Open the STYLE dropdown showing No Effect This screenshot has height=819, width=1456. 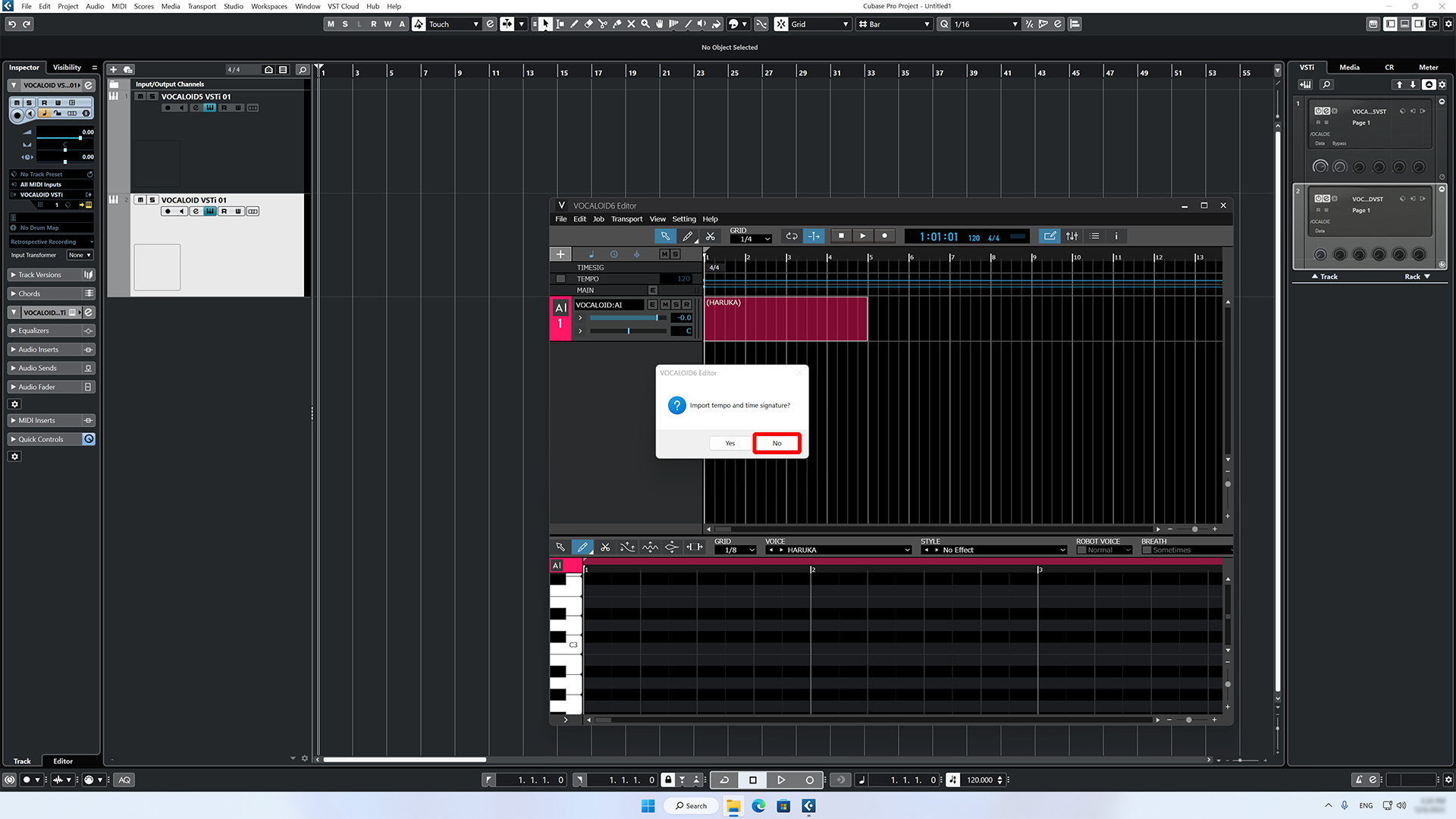pyautogui.click(x=993, y=549)
